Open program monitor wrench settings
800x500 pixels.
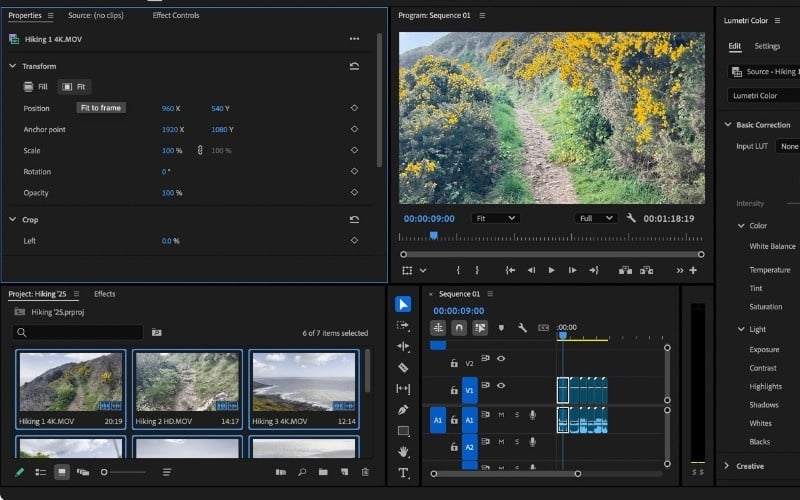(x=631, y=218)
